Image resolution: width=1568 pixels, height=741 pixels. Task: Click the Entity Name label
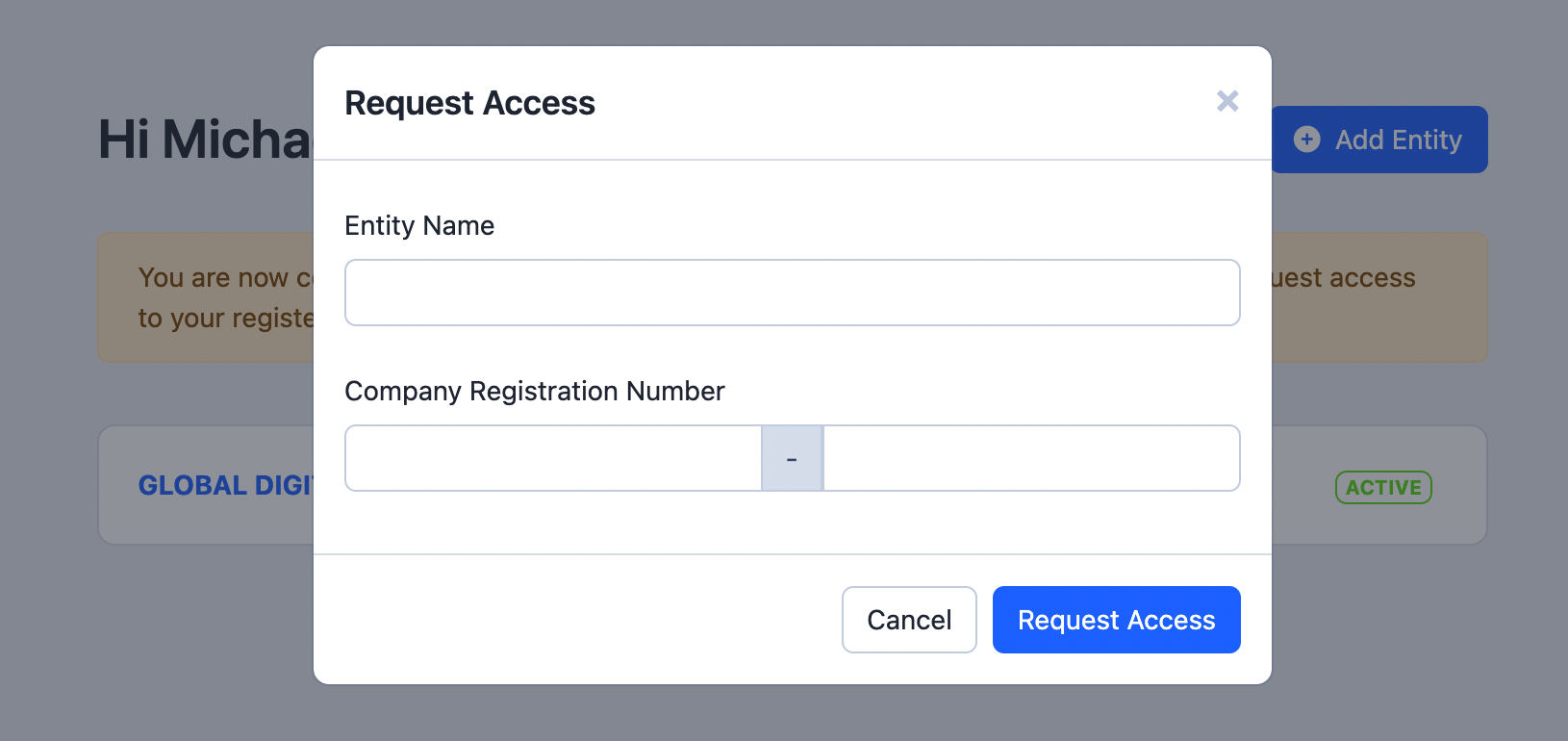[x=419, y=225]
